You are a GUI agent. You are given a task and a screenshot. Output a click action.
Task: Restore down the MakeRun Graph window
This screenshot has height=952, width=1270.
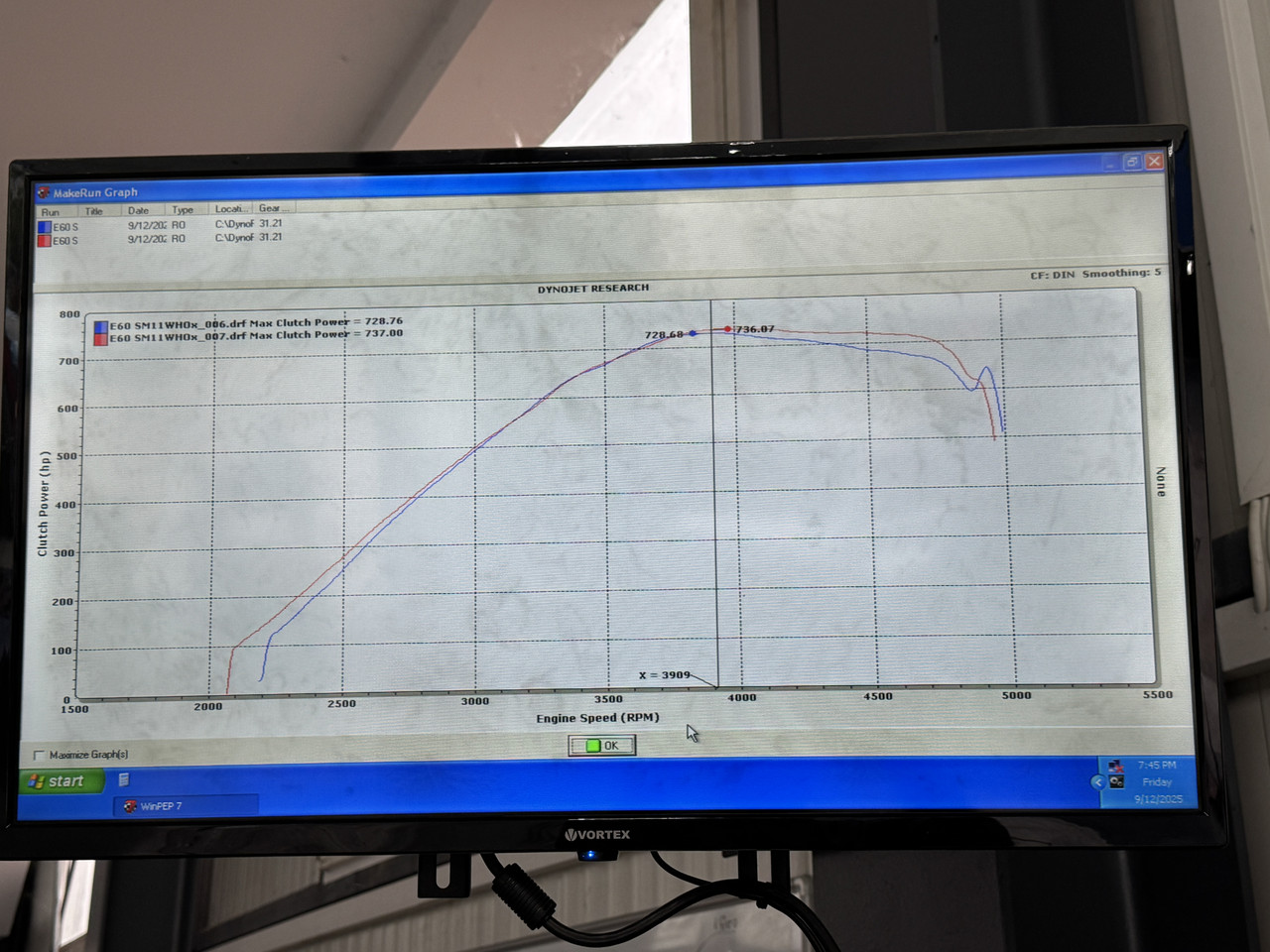pos(1132,162)
